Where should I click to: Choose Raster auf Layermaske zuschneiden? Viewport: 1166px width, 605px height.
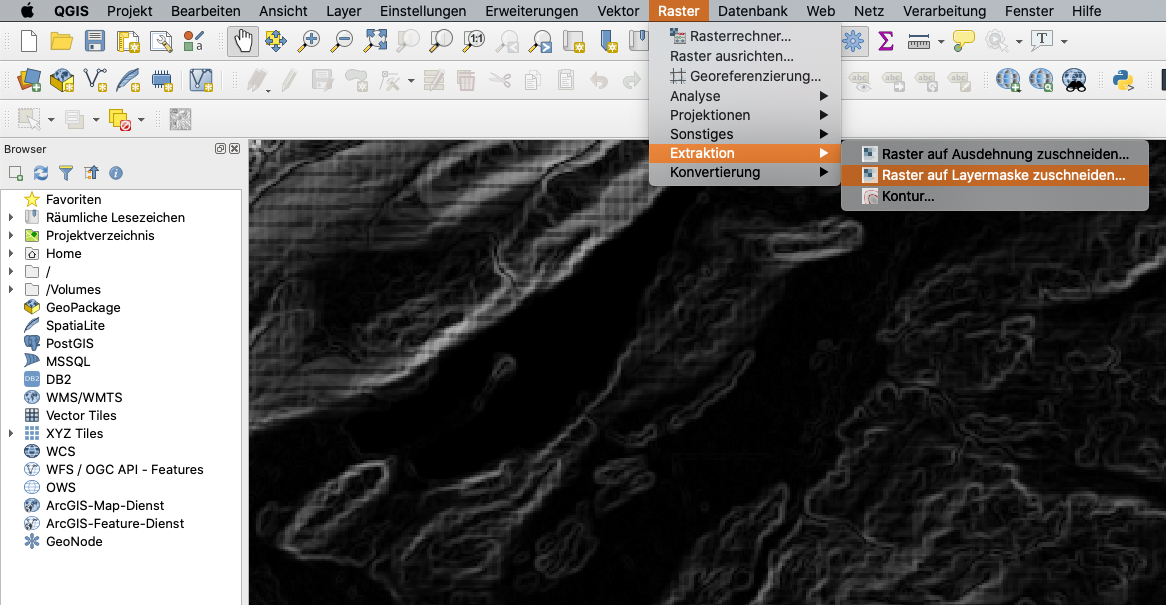click(1002, 175)
